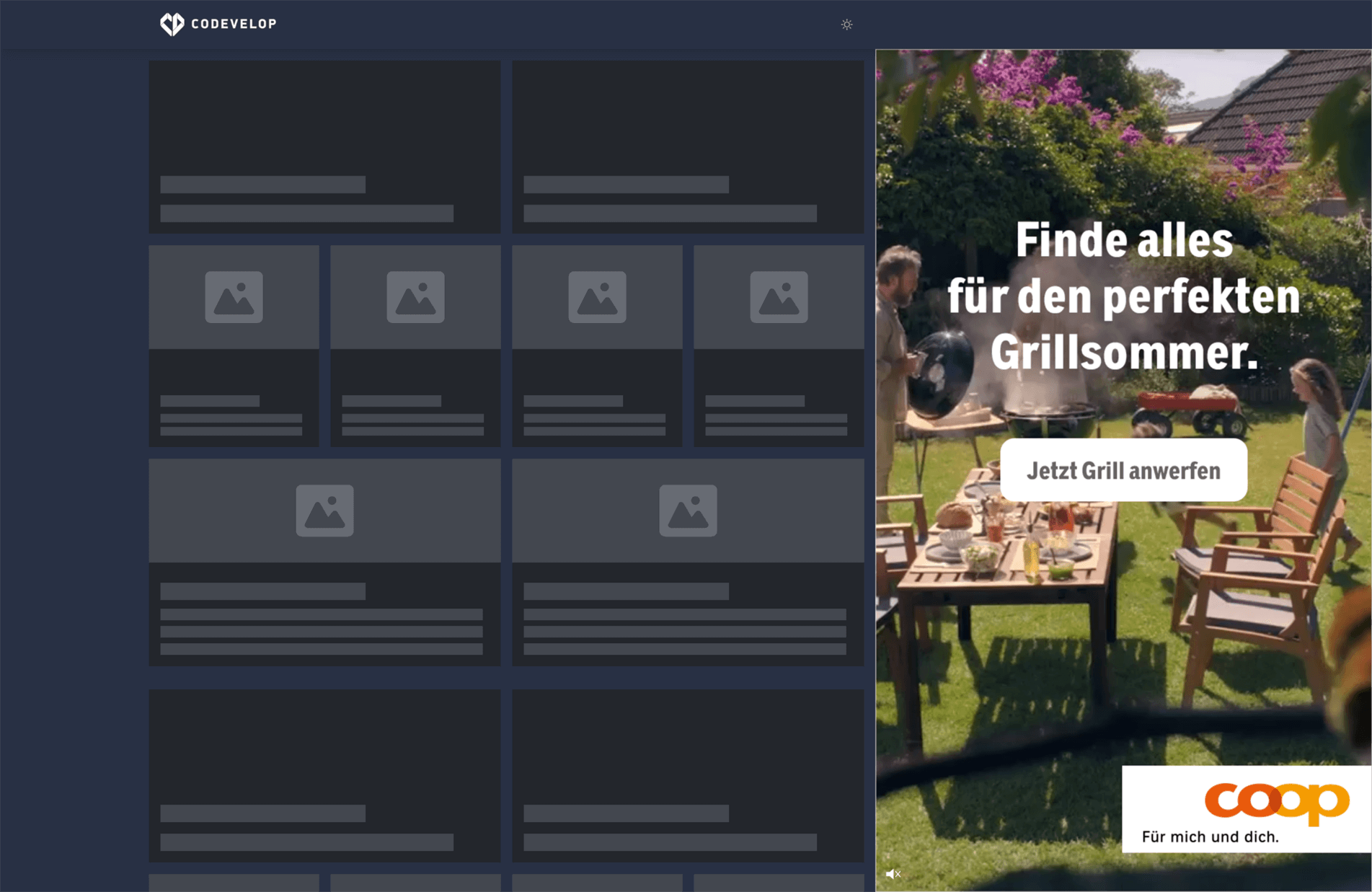The image size is (1372, 892).
Task: Open the CODEVELOP wordmark home link
Action: (234, 24)
